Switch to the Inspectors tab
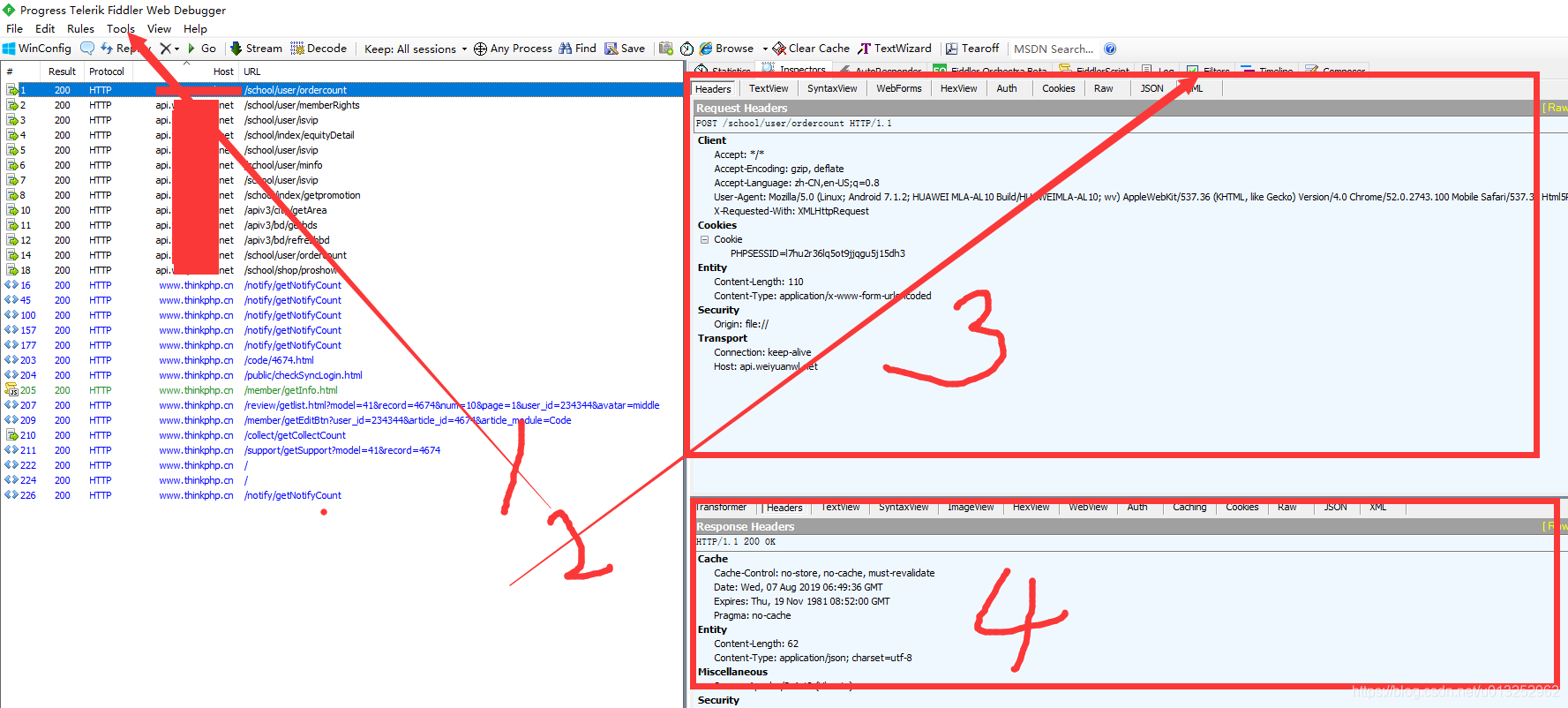The width and height of the screenshot is (1568, 708). tap(793, 70)
